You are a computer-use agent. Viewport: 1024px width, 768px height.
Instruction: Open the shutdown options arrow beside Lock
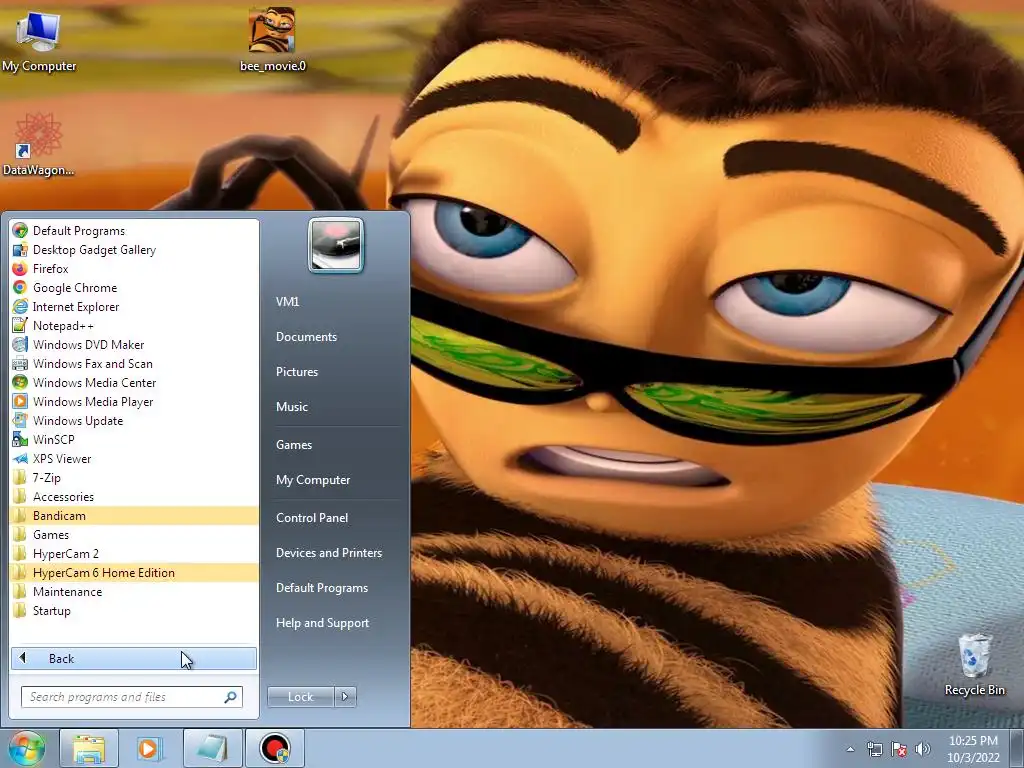[x=345, y=697]
